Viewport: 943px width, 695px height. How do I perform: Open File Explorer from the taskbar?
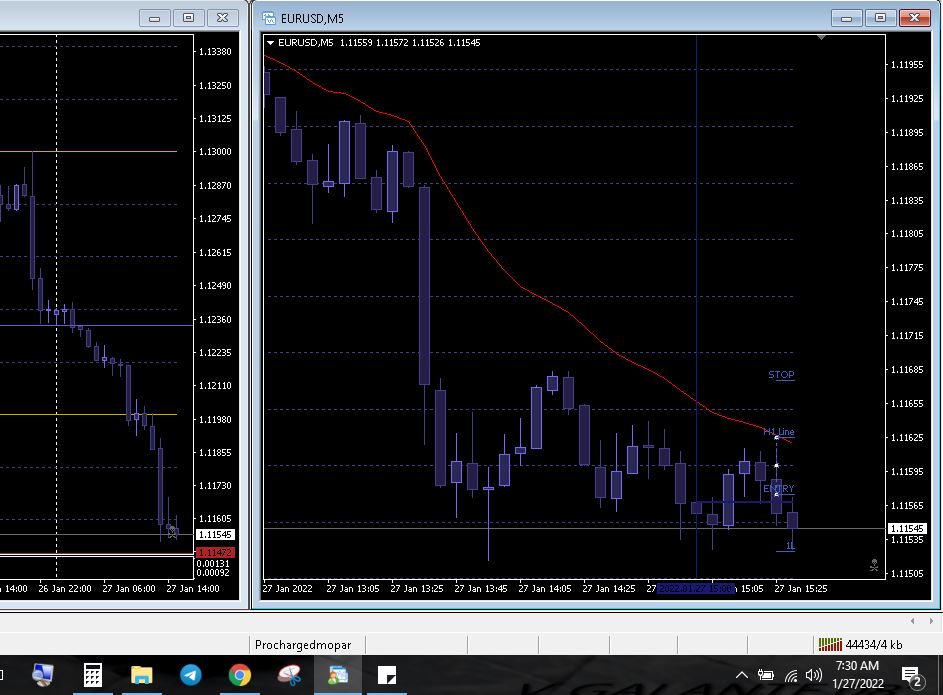[x=141, y=675]
